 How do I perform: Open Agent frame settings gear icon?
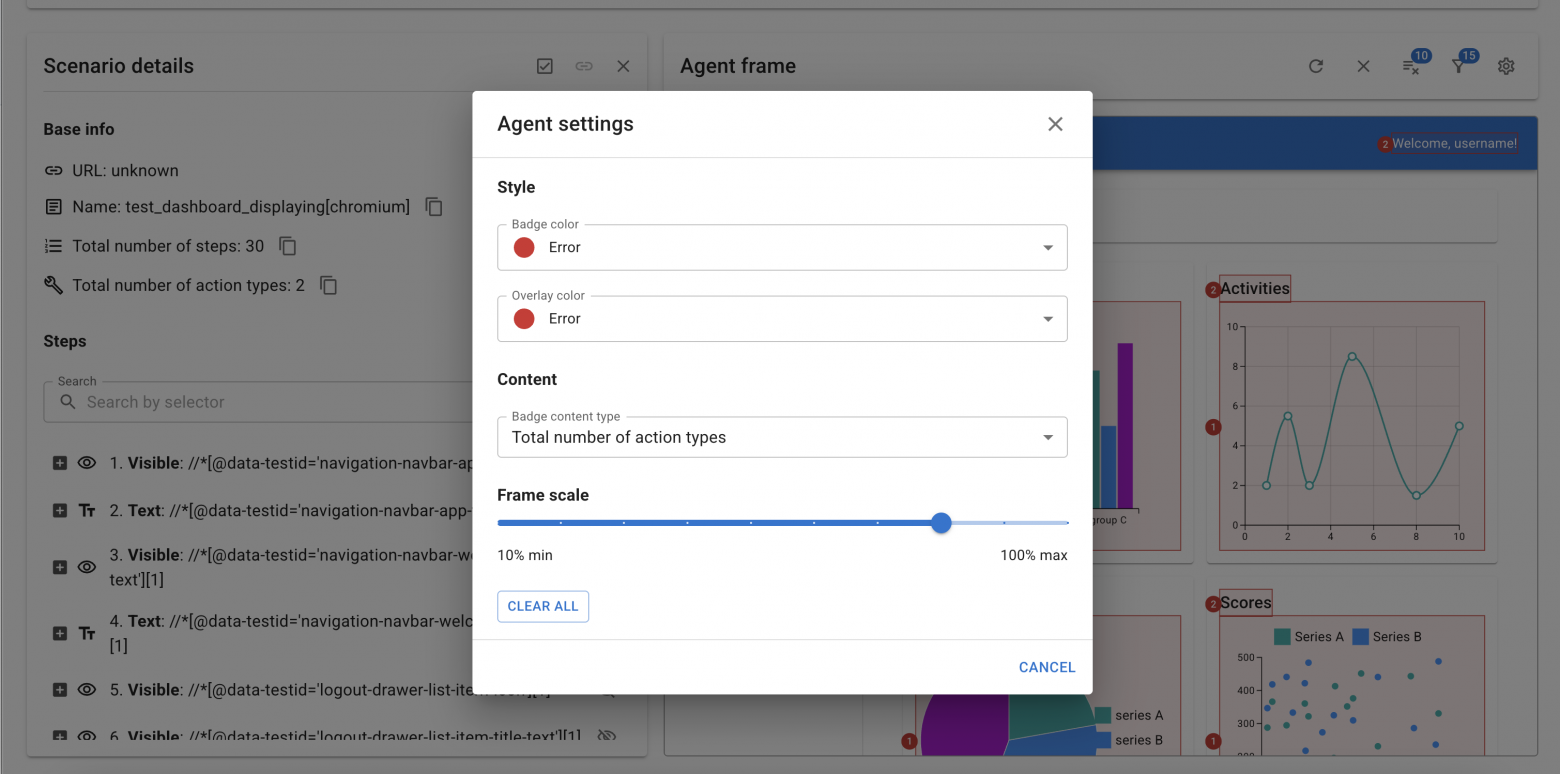pyautogui.click(x=1506, y=66)
